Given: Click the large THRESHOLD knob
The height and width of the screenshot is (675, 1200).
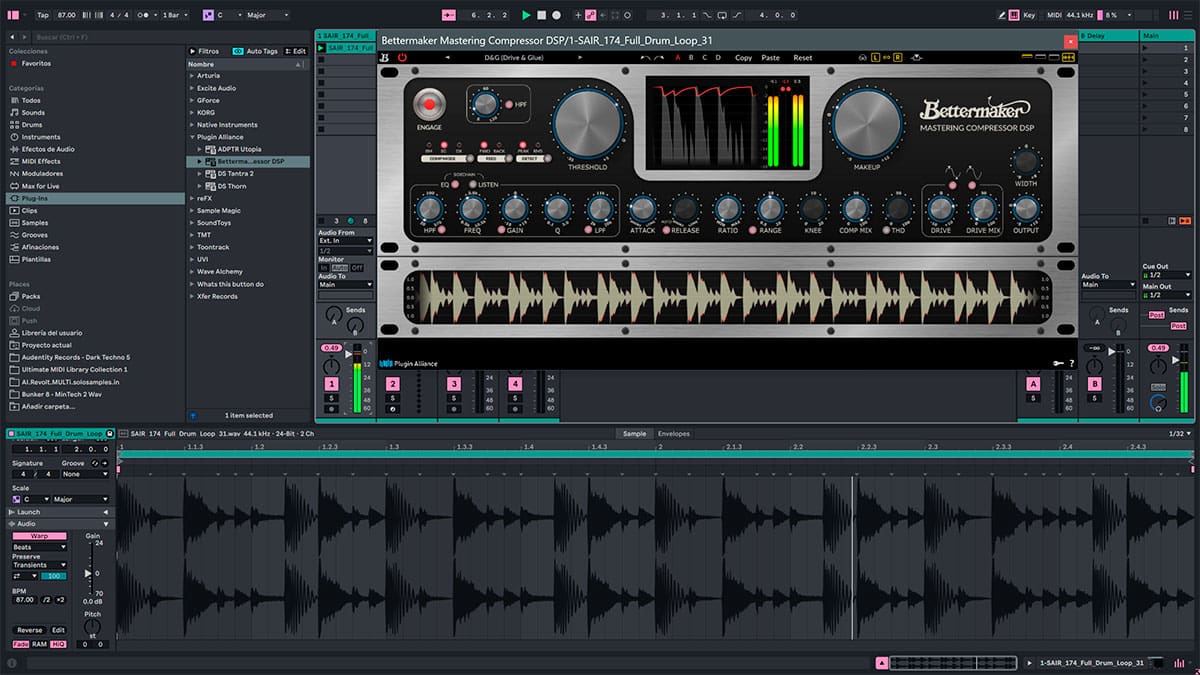Looking at the screenshot, I should coord(587,123).
